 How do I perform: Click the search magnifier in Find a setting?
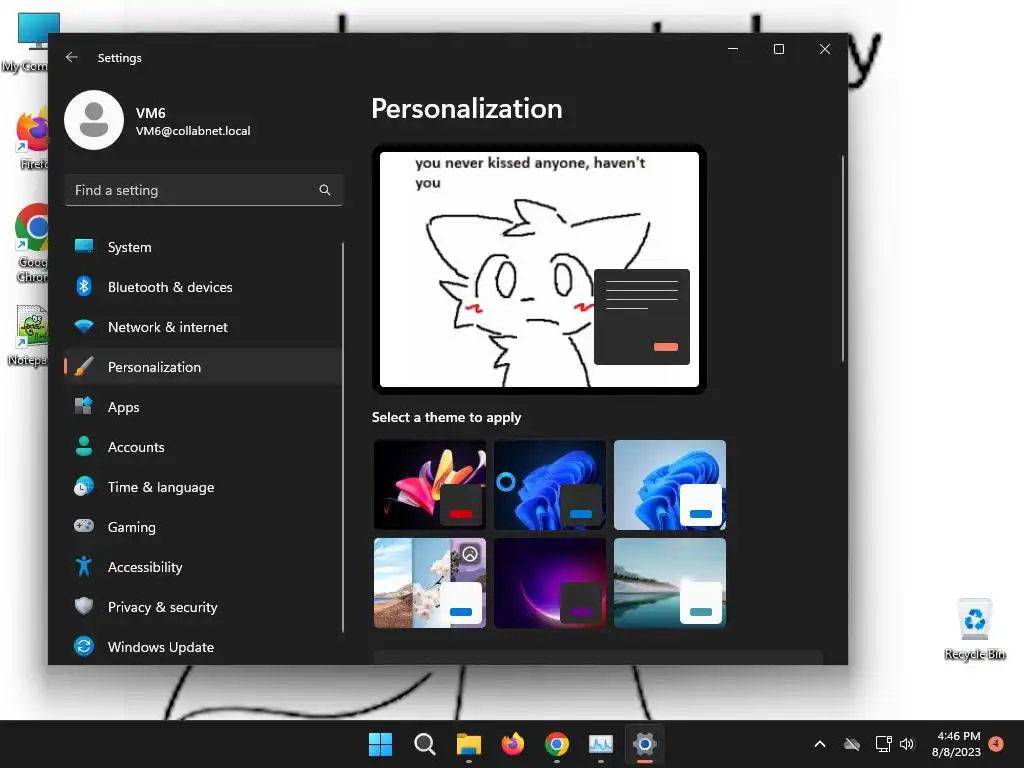[x=325, y=190]
